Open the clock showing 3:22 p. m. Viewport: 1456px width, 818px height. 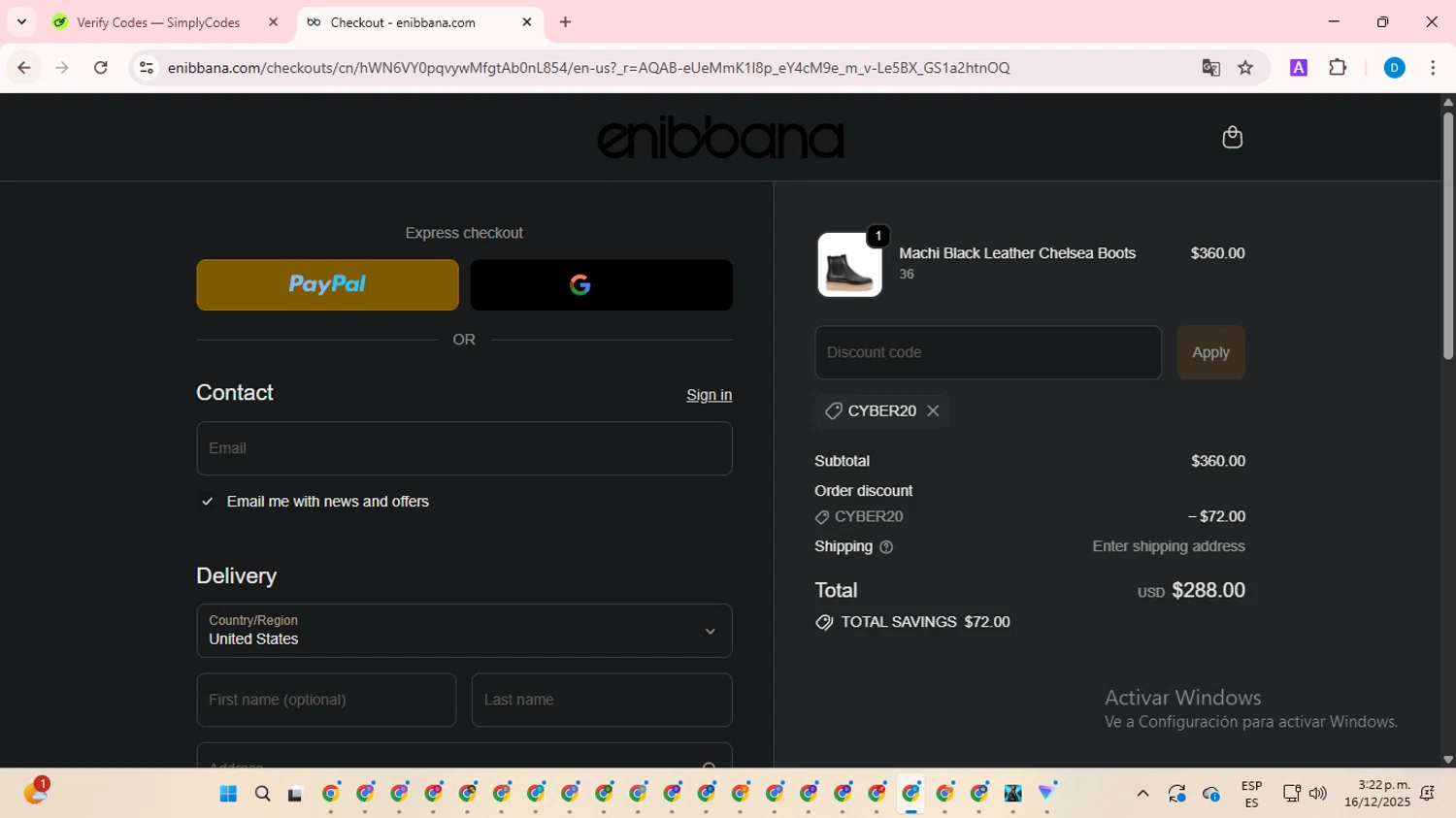[x=1376, y=794]
